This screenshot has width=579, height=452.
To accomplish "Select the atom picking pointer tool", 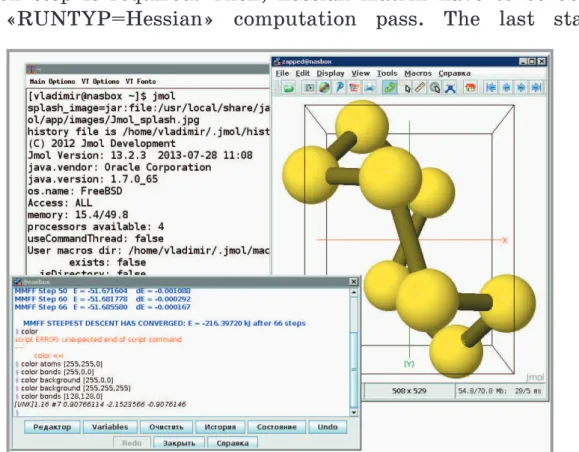I will point(407,88).
